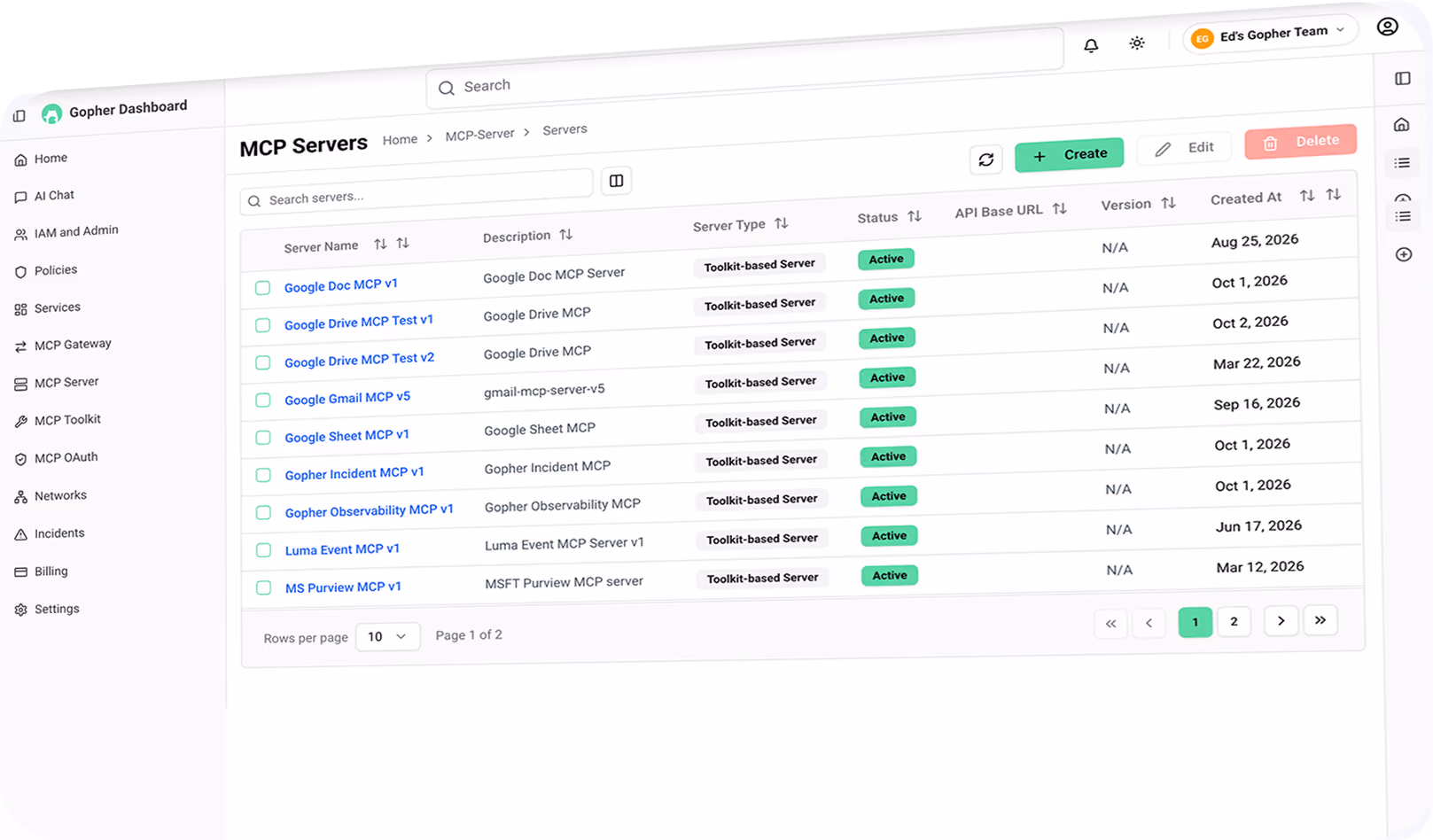Image resolution: width=1433 pixels, height=840 pixels.
Task: Click the Edit button
Action: pos(1185,148)
